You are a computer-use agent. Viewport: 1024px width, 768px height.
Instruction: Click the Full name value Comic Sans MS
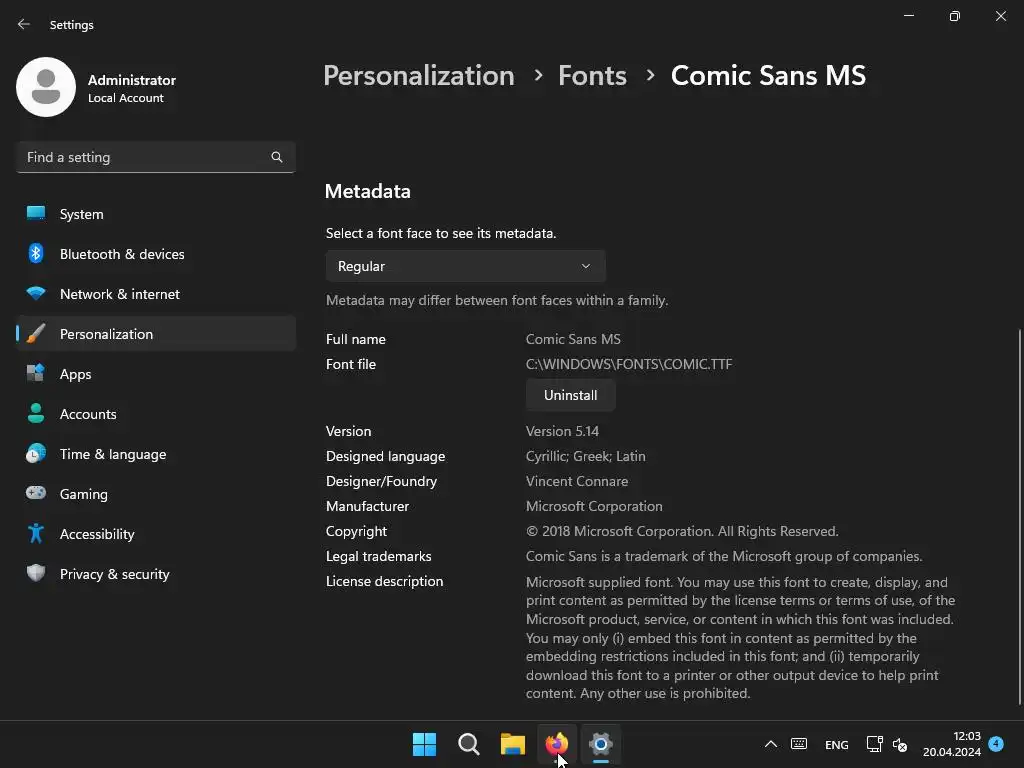(x=573, y=339)
